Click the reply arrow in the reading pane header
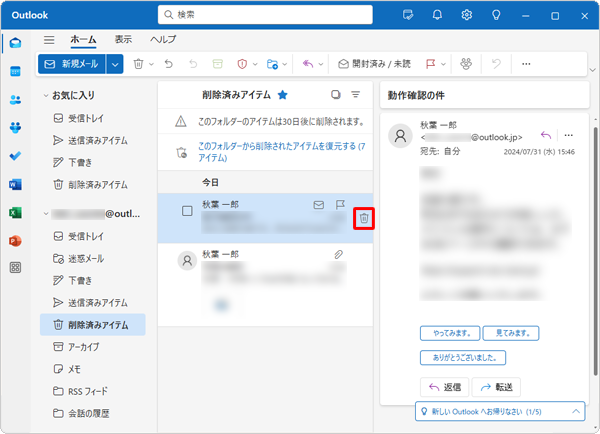 click(546, 135)
